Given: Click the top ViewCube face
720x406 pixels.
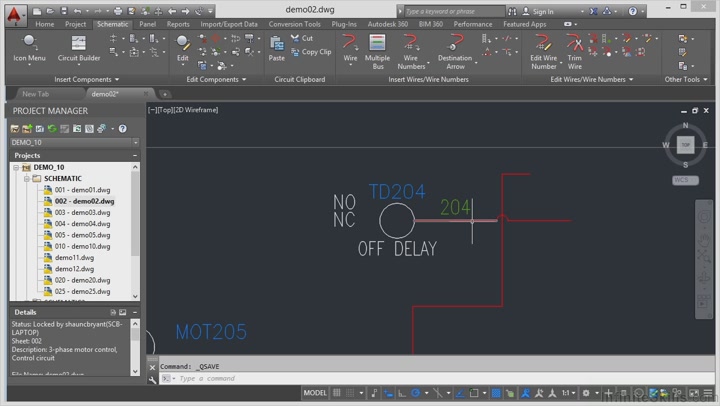Looking at the screenshot, I should (685, 145).
